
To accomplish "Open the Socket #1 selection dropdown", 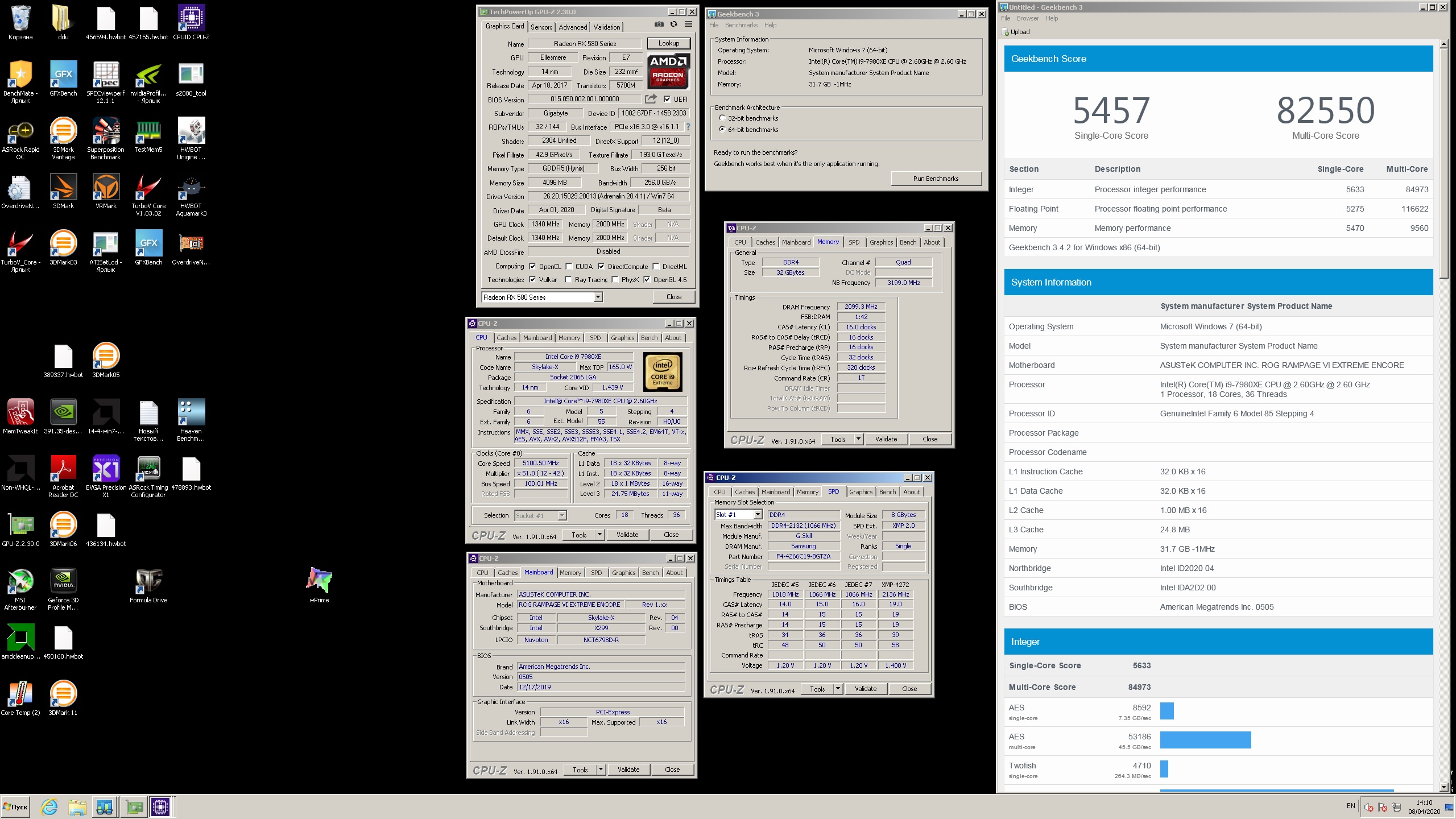I will click(x=562, y=515).
